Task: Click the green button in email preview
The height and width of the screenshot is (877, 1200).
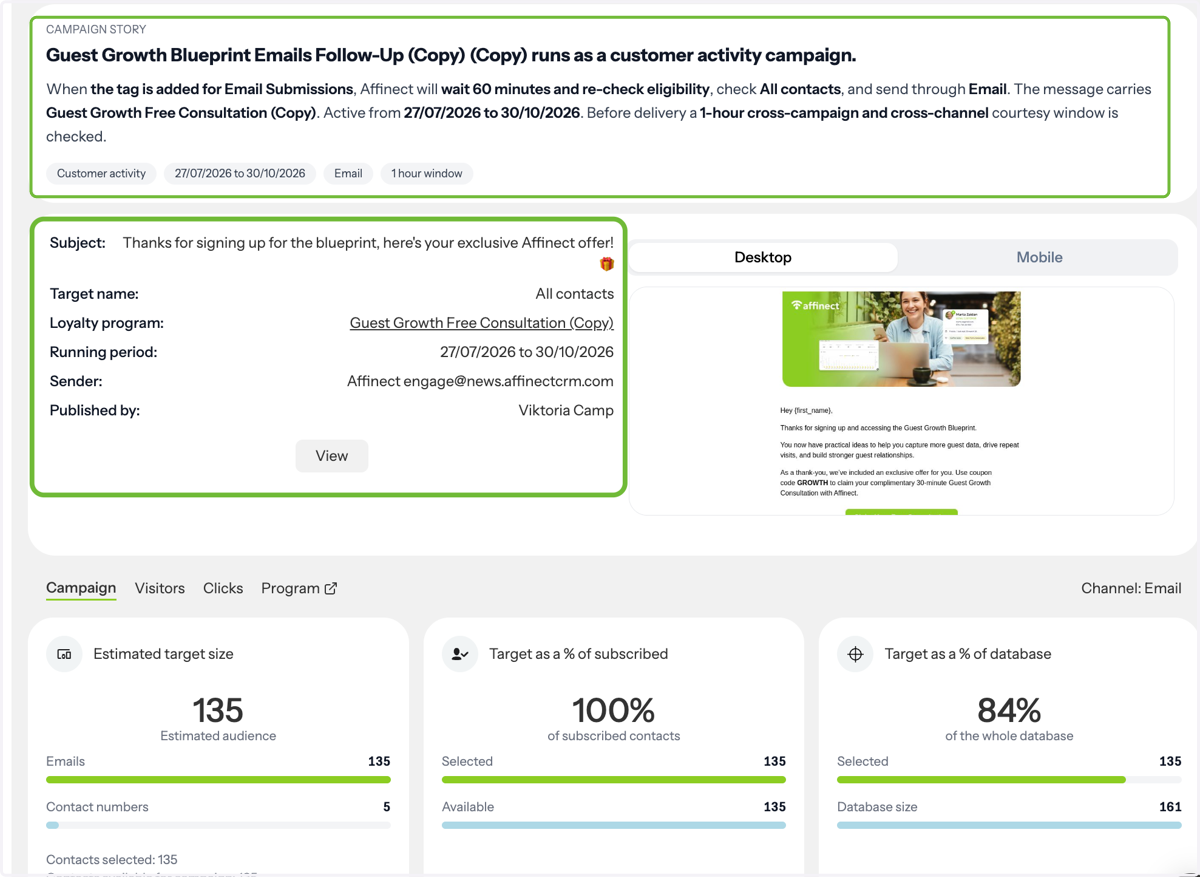Action: click(901, 512)
